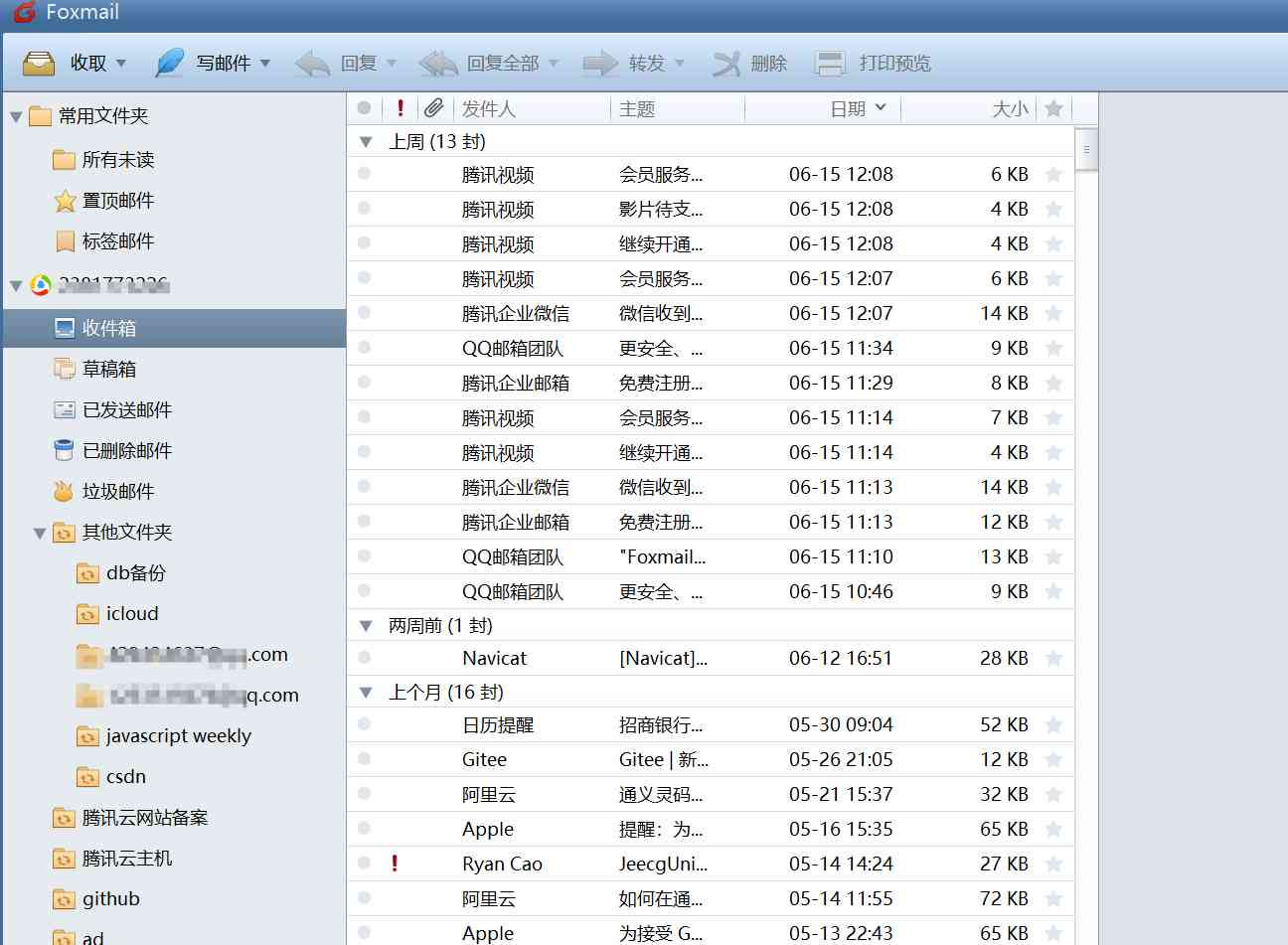Open the 收取 dropdown arrow
The height and width of the screenshot is (945, 1288).
pyautogui.click(x=121, y=64)
